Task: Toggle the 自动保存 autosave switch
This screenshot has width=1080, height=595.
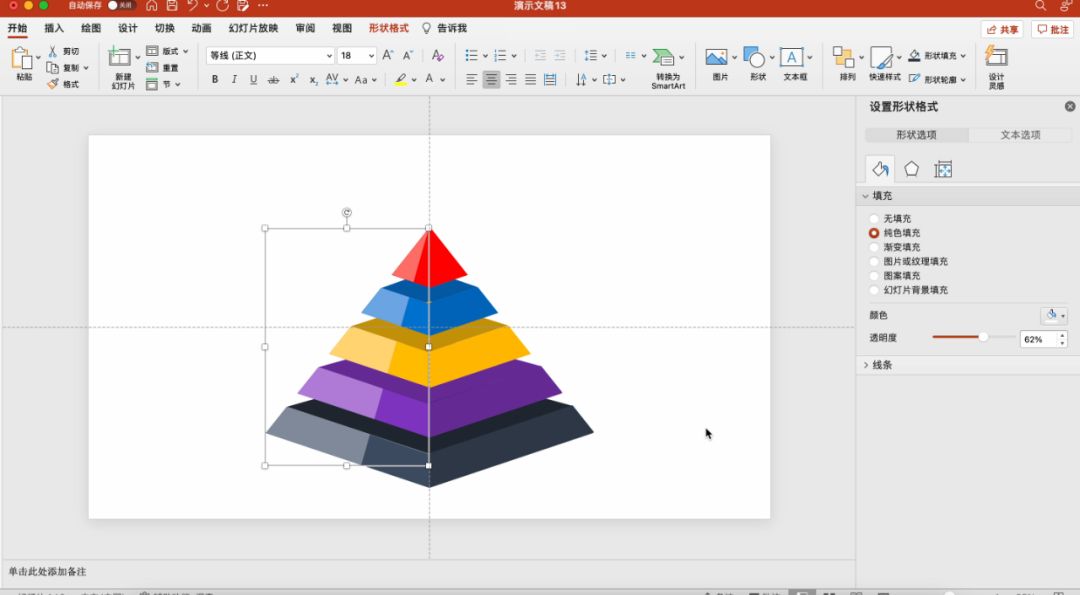Action: (x=121, y=6)
